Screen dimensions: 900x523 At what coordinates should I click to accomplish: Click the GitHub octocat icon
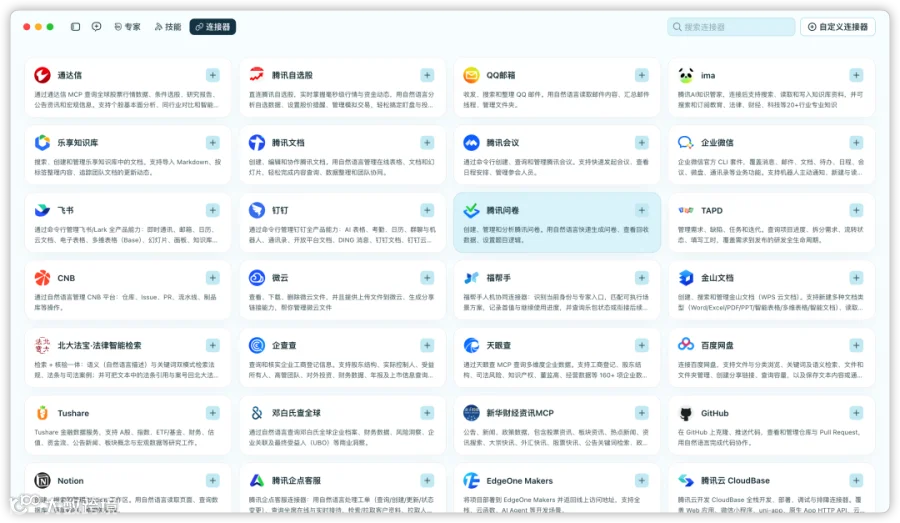click(x=685, y=413)
